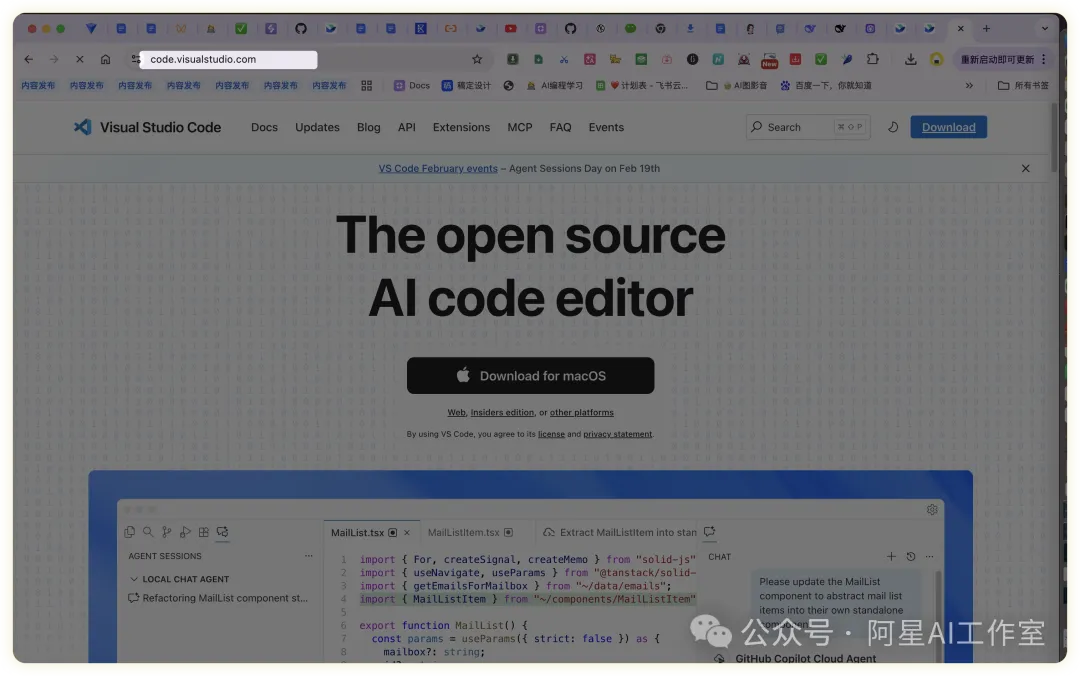Toggle the site dark/light theme icon
The width and height of the screenshot is (1080, 676).
click(893, 127)
